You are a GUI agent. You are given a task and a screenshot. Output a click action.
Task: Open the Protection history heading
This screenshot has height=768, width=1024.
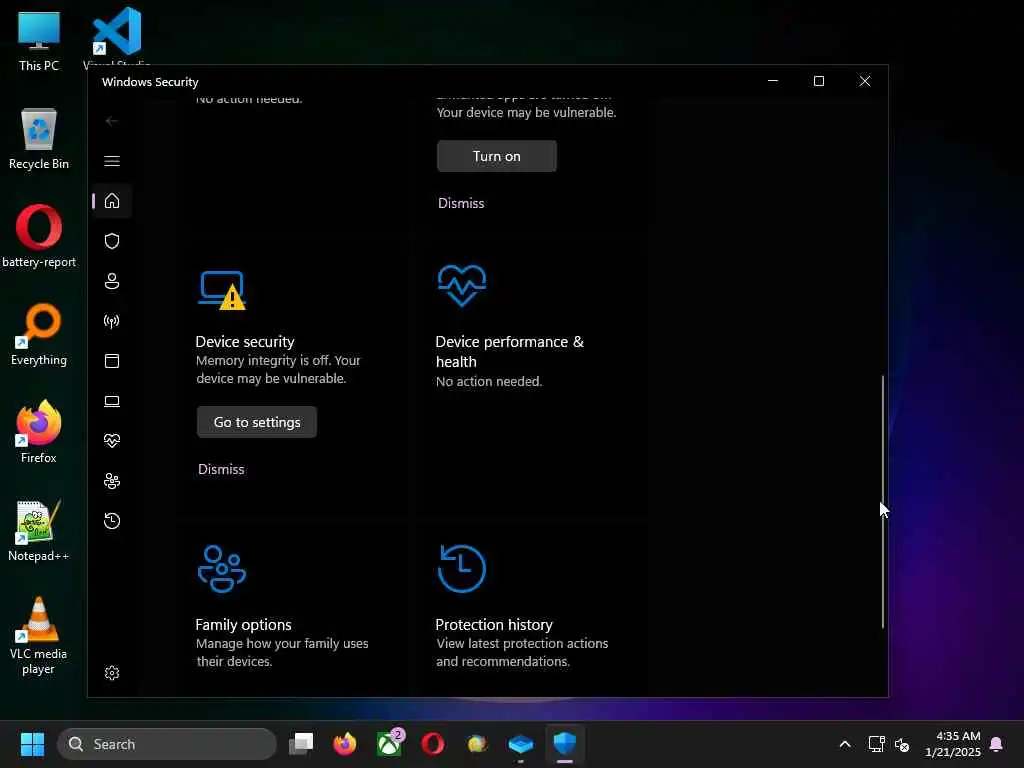[494, 624]
